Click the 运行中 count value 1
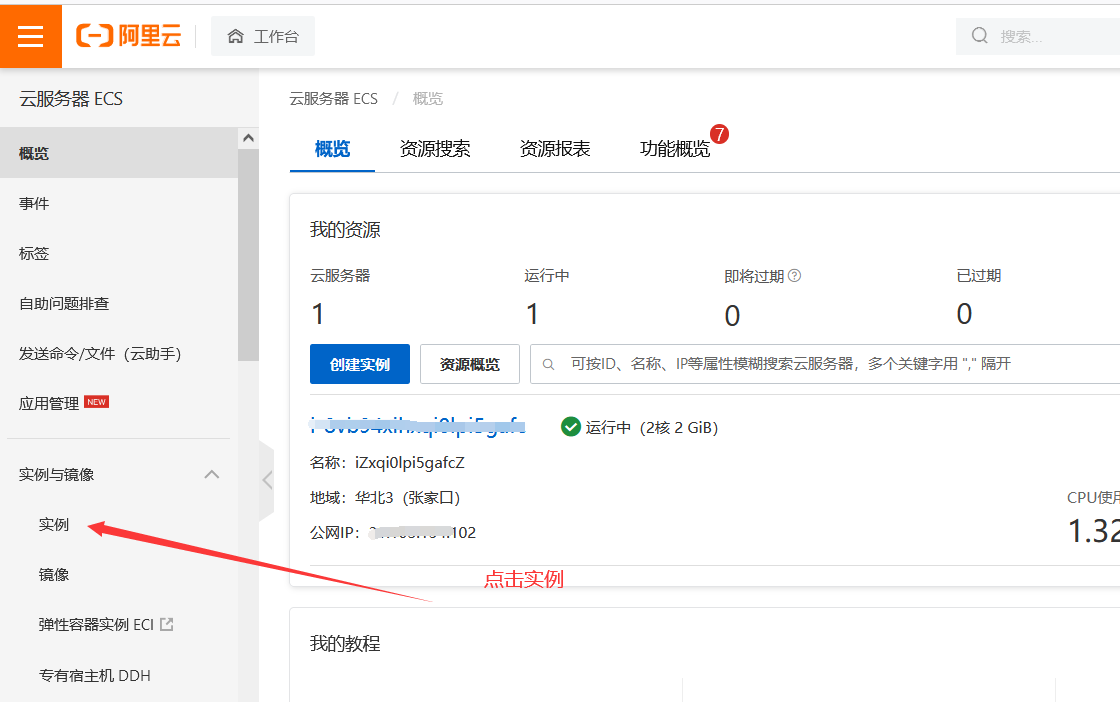Viewport: 1120px width, 702px height. point(532,314)
